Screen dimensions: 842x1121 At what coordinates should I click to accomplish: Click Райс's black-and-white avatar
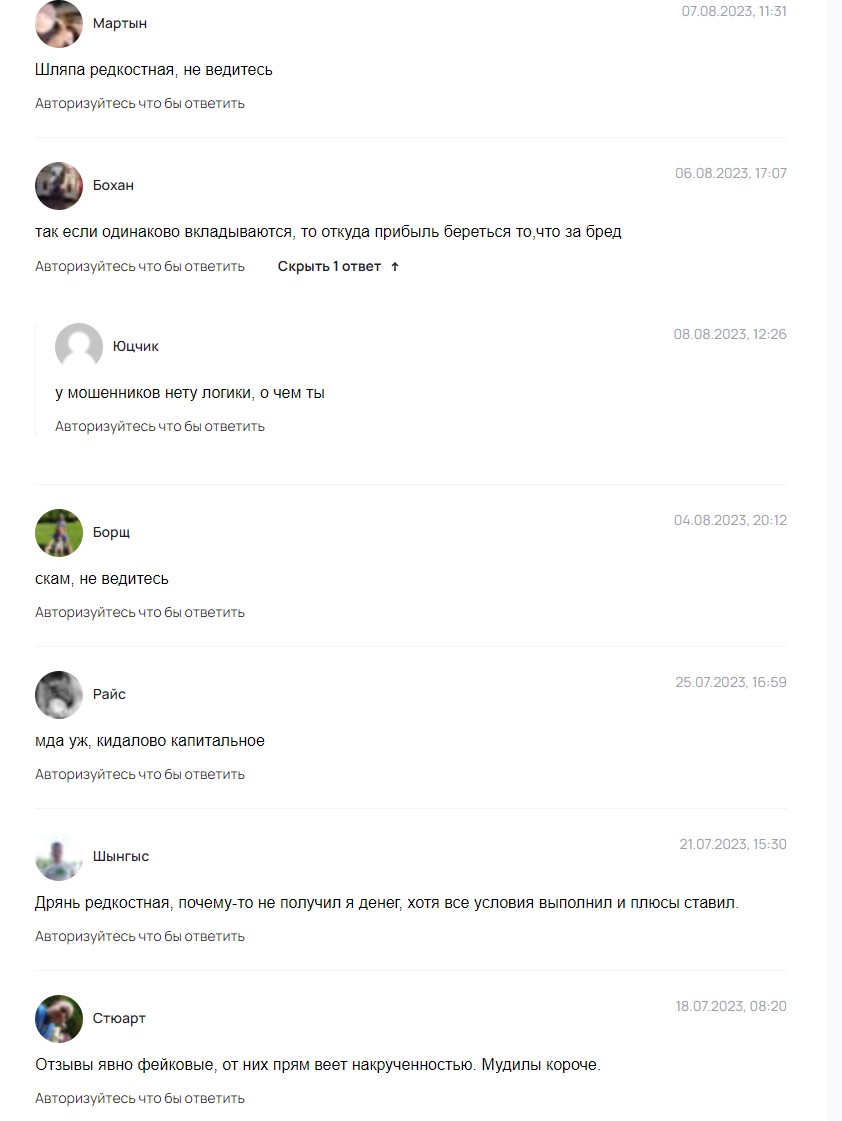(x=59, y=695)
